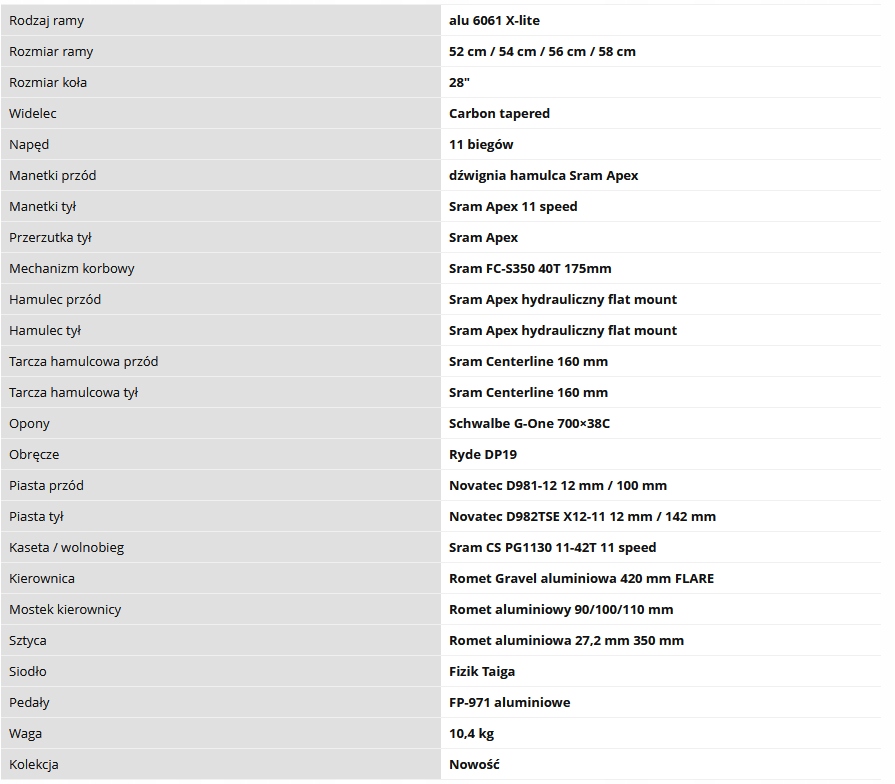Click the 'Rozmiar koła' row label
Image resolution: width=895 pixels, height=784 pixels.
tap(48, 82)
